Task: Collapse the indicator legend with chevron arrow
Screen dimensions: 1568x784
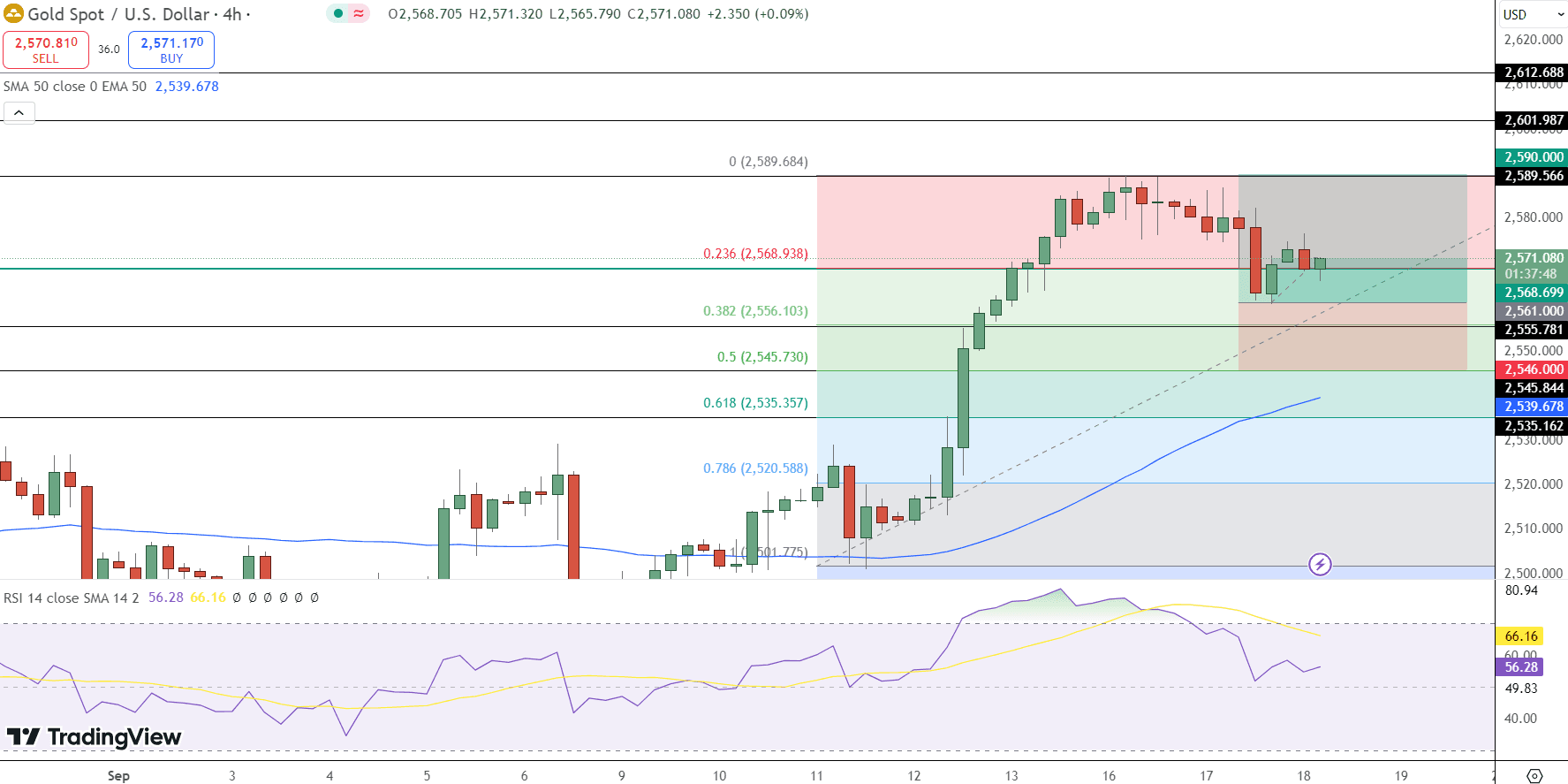Action: click(19, 113)
